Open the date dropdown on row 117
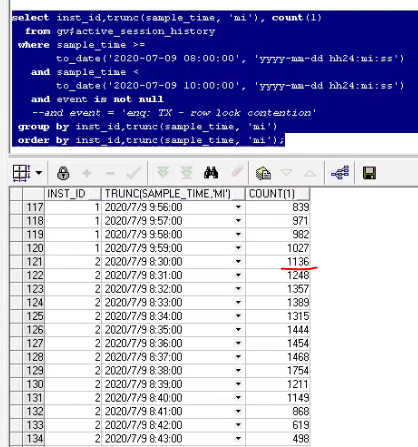The image size is (418, 447). tap(238, 207)
